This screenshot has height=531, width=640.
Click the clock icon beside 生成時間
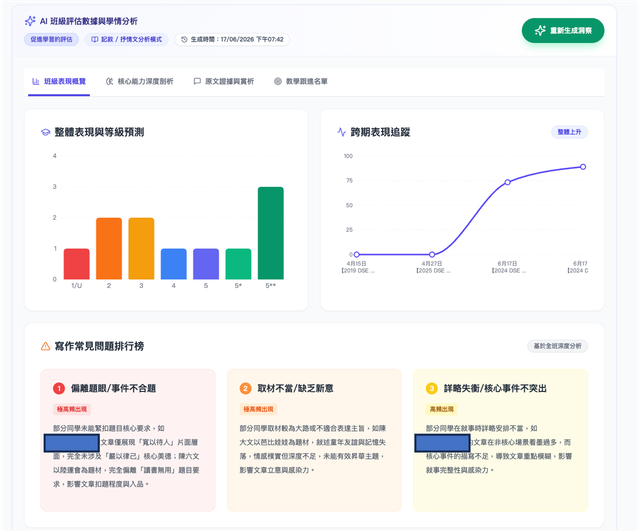(184, 40)
